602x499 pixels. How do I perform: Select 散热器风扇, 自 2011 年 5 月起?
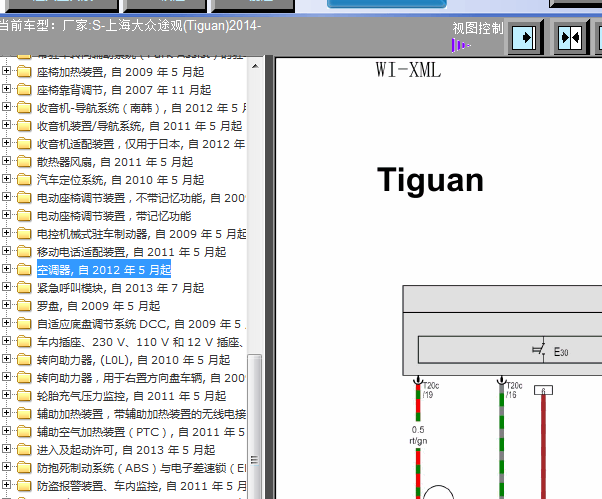click(115, 162)
